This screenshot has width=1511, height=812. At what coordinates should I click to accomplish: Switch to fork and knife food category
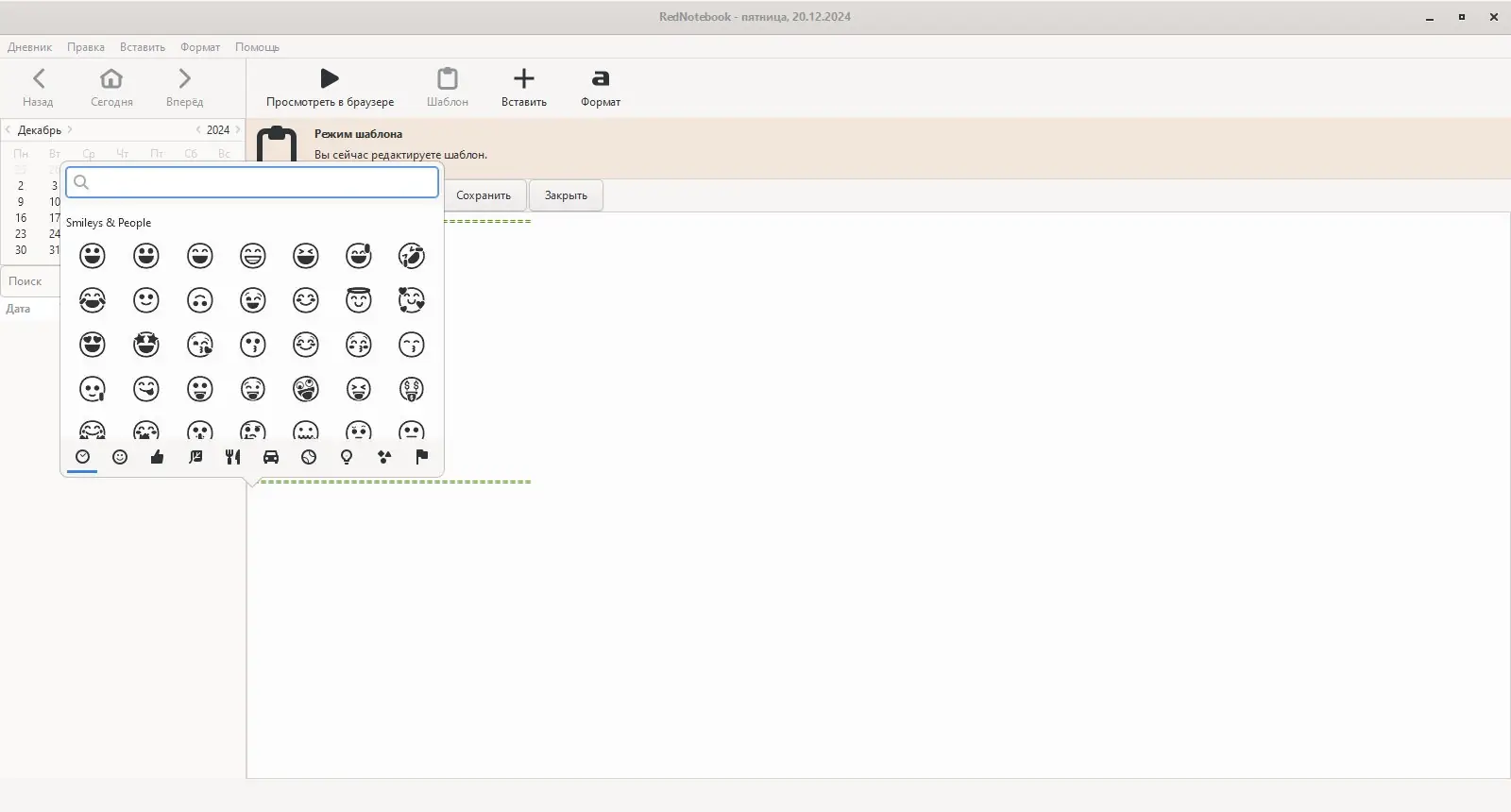(233, 457)
